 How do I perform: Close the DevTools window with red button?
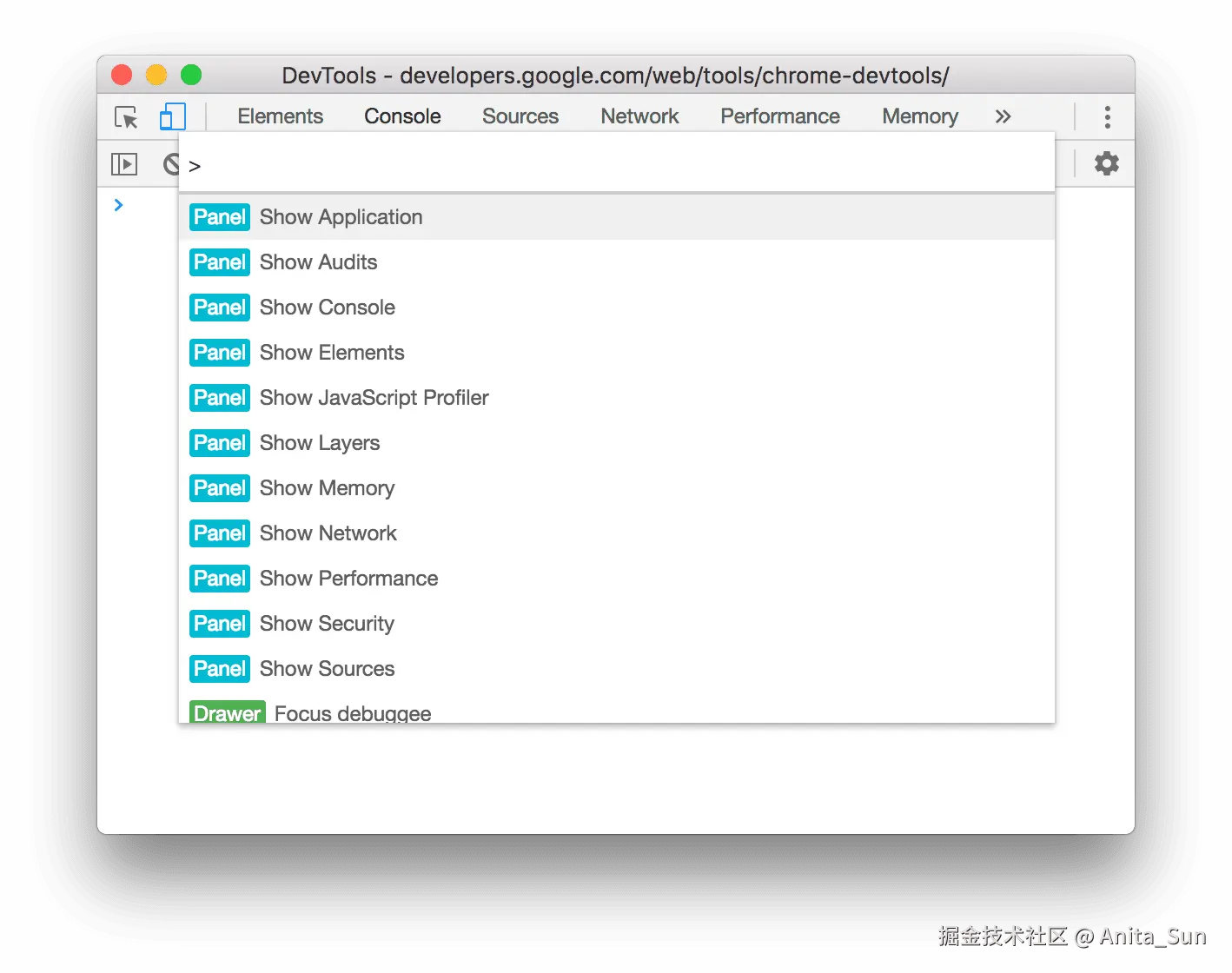tap(122, 75)
